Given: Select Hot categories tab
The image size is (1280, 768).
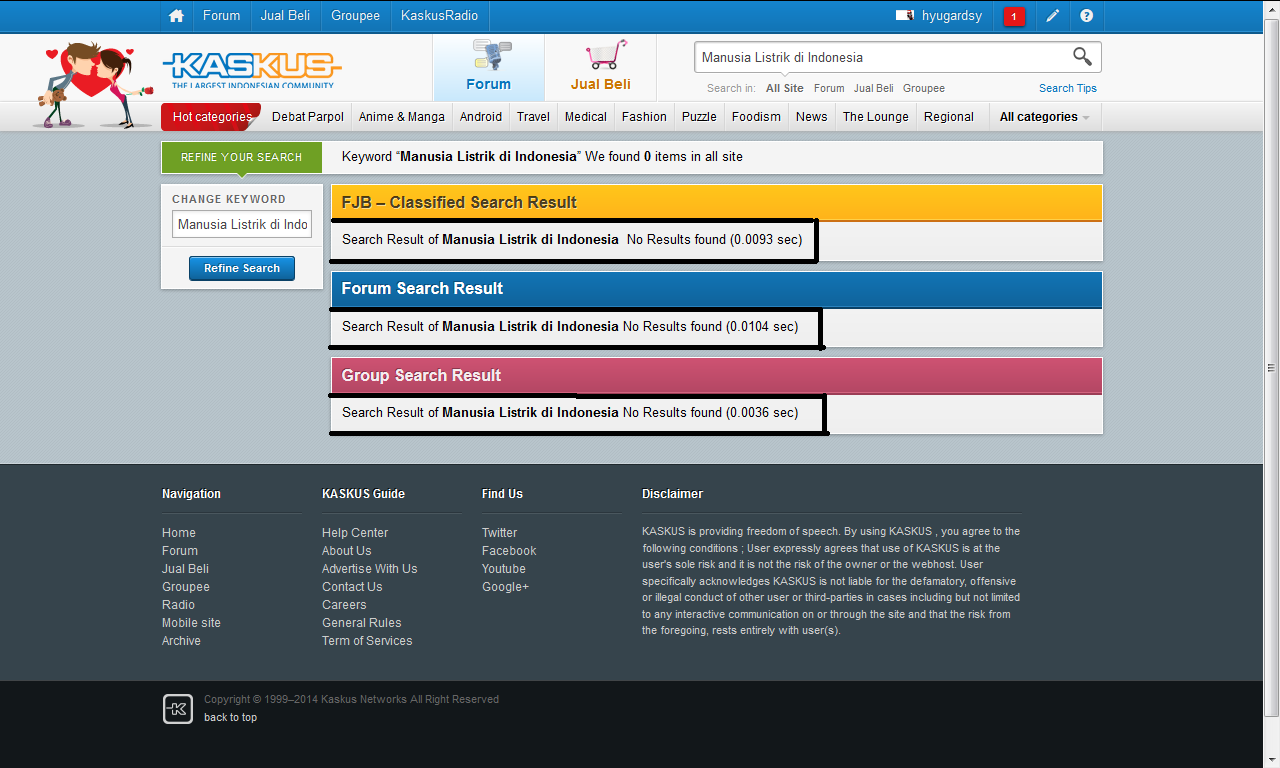Looking at the screenshot, I should pyautogui.click(x=211, y=117).
